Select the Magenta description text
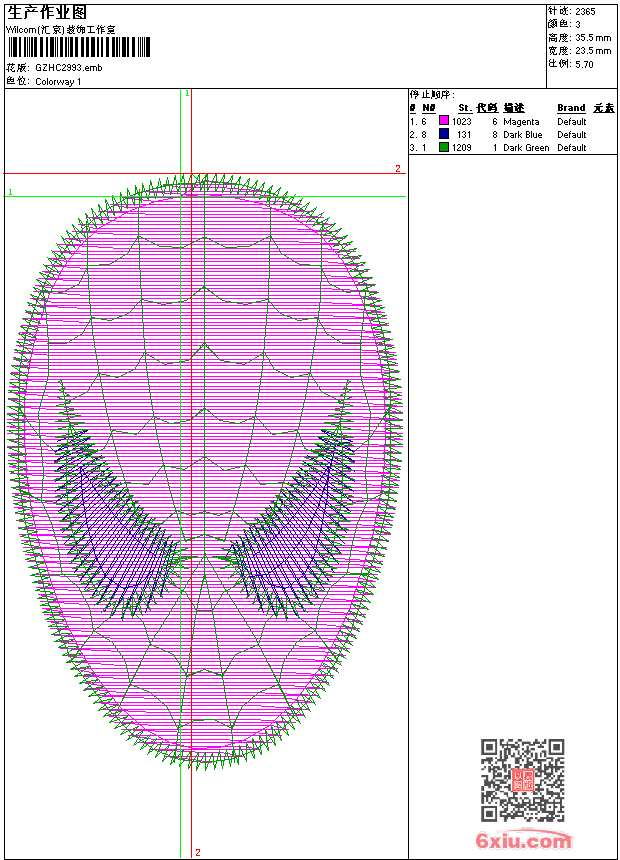 521,121
